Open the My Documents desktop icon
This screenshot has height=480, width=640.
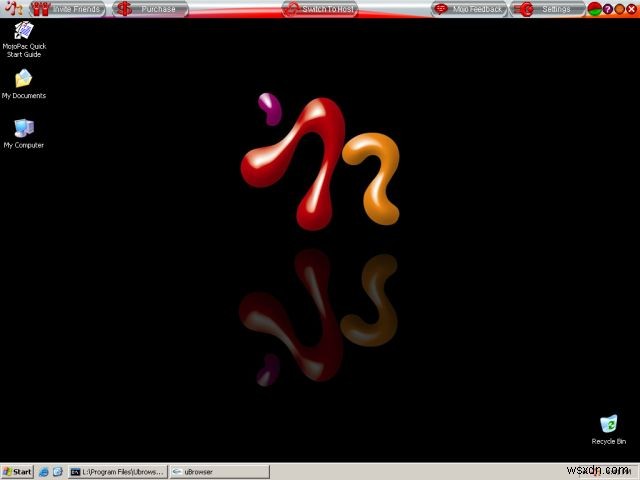(24, 84)
